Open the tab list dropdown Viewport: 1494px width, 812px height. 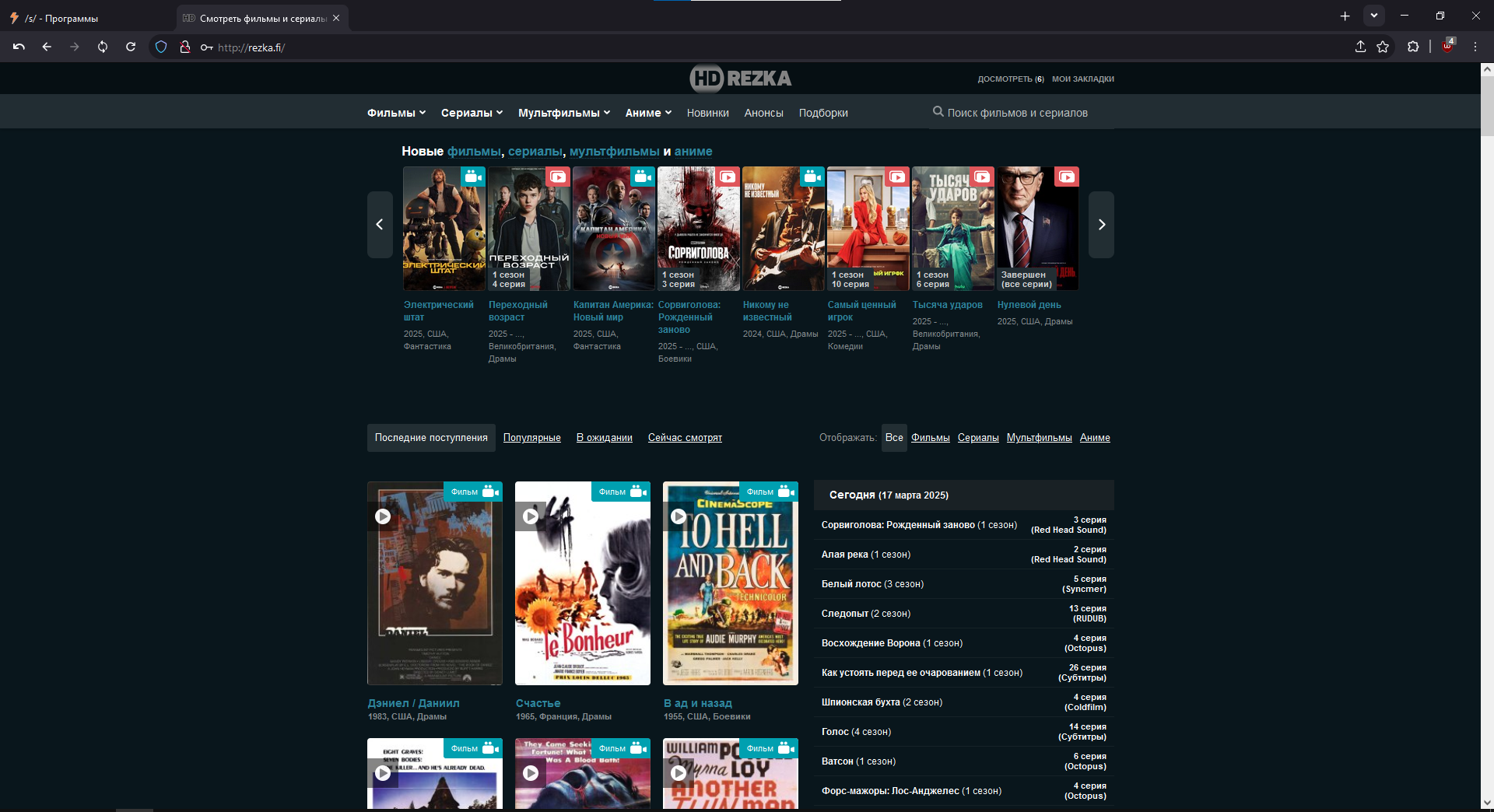[x=1374, y=16]
